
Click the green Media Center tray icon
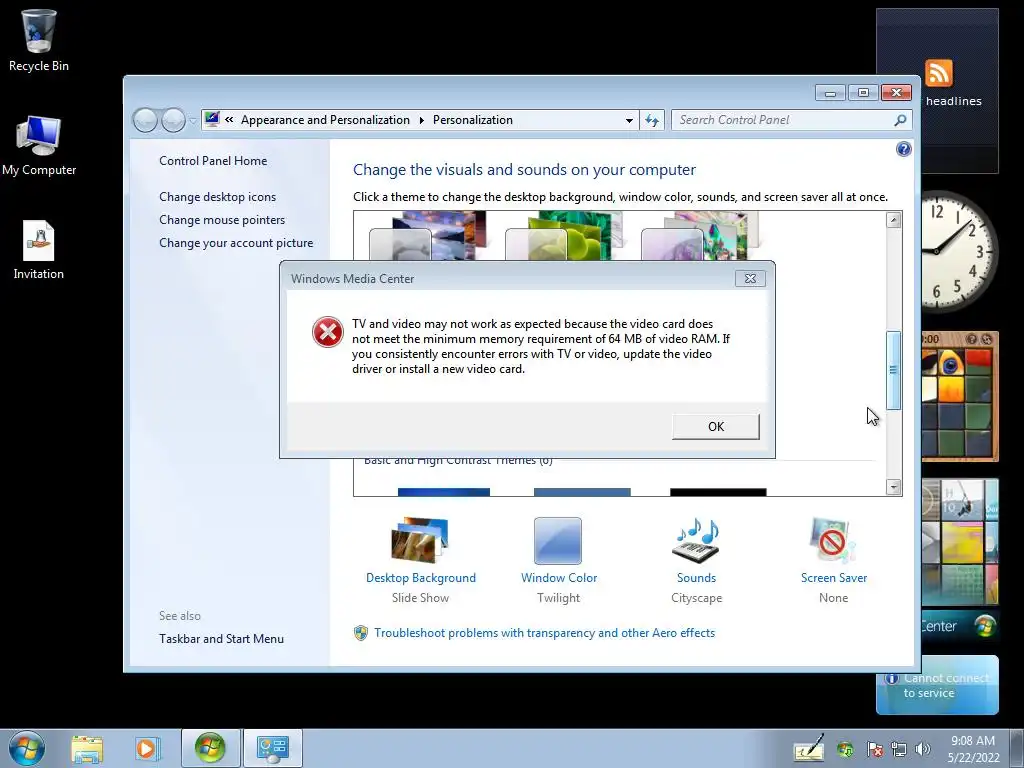(845, 750)
